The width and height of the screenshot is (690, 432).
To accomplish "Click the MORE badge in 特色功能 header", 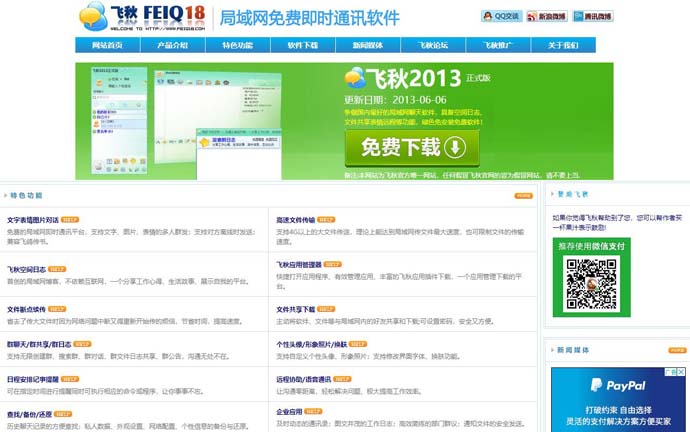I will [523, 196].
